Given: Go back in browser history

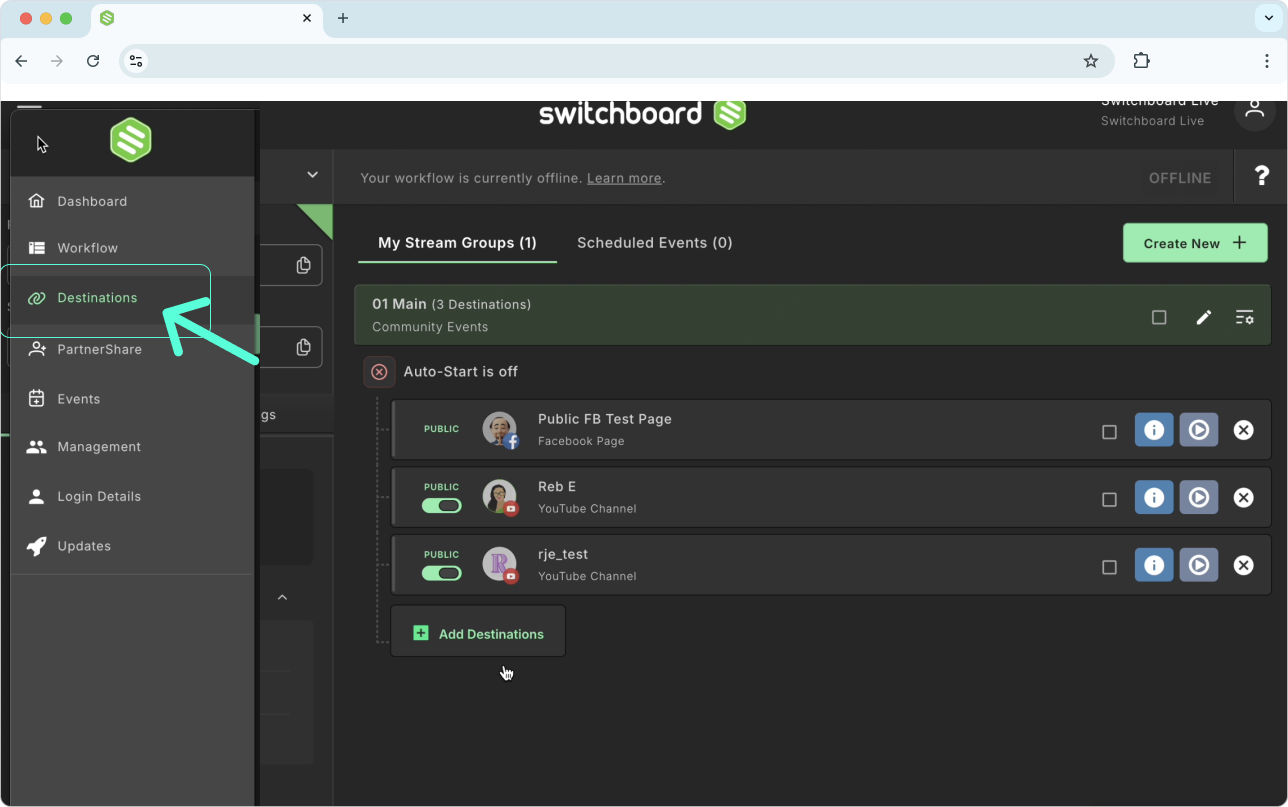Looking at the screenshot, I should click(x=21, y=61).
